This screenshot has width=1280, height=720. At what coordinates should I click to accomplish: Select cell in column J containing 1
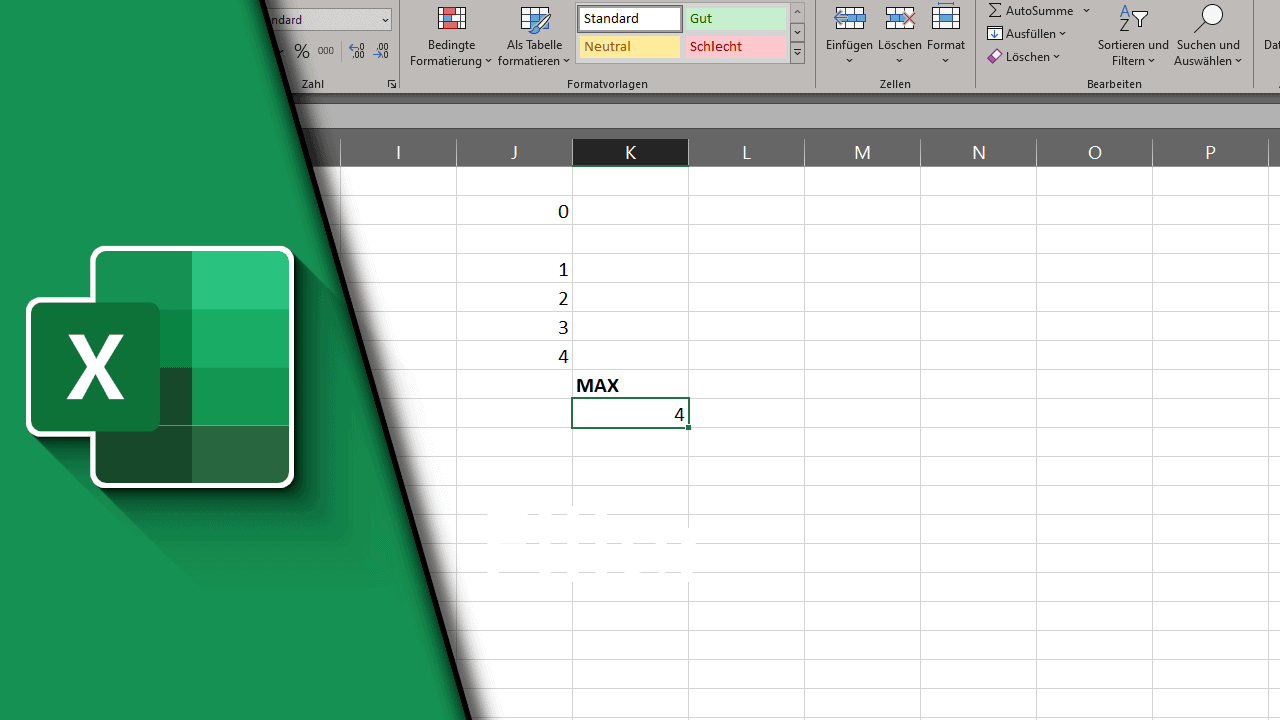pos(514,269)
